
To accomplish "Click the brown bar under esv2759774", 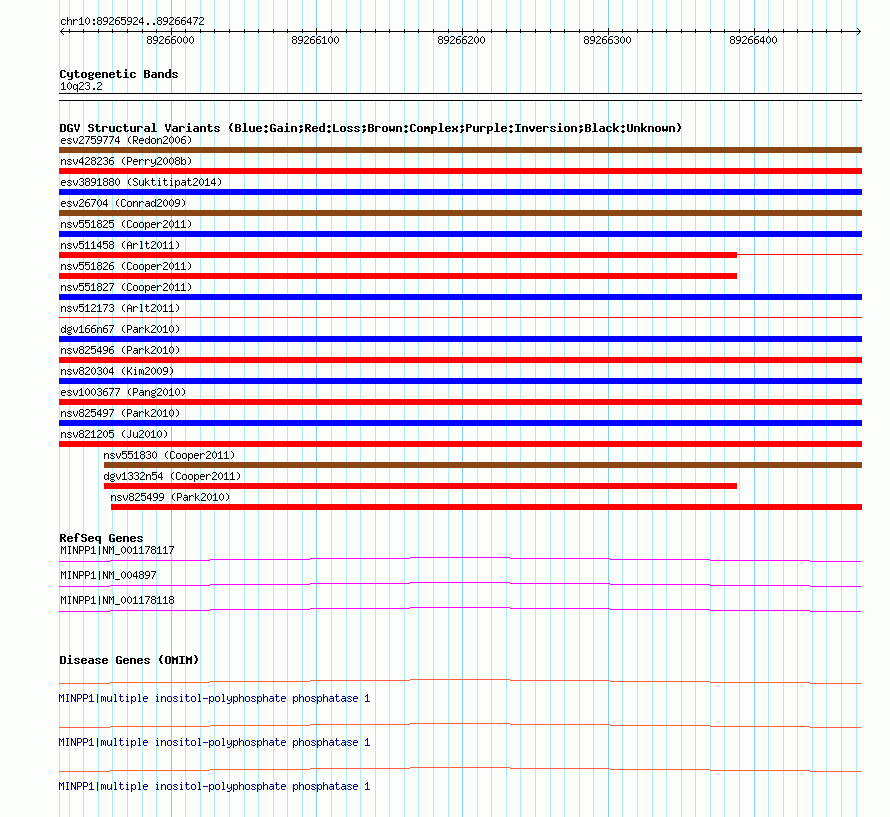I will pyautogui.click(x=460, y=150).
